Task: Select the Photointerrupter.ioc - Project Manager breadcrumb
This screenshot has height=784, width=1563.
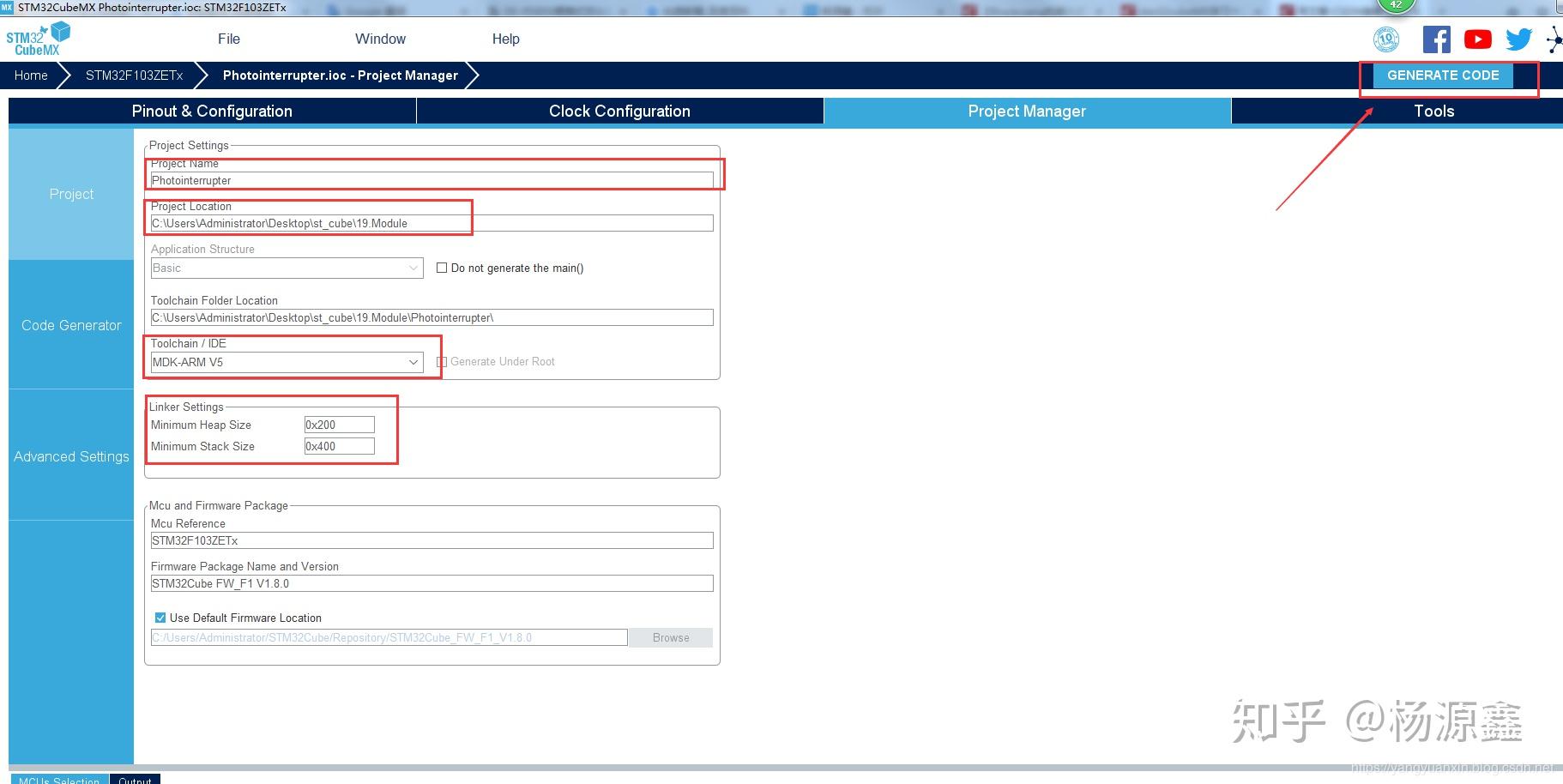Action: click(341, 75)
